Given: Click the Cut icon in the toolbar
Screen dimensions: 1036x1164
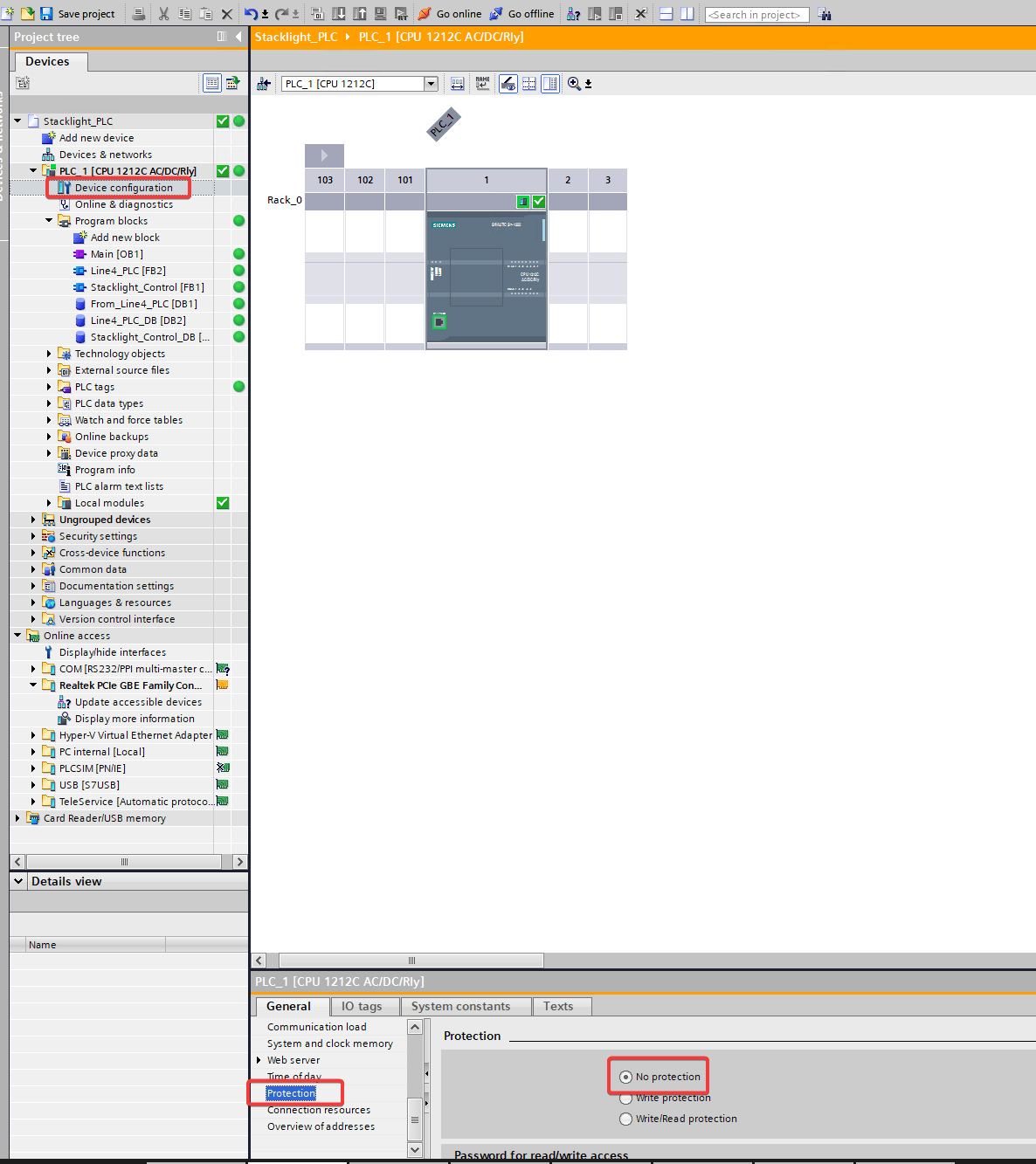Looking at the screenshot, I should point(163,14).
